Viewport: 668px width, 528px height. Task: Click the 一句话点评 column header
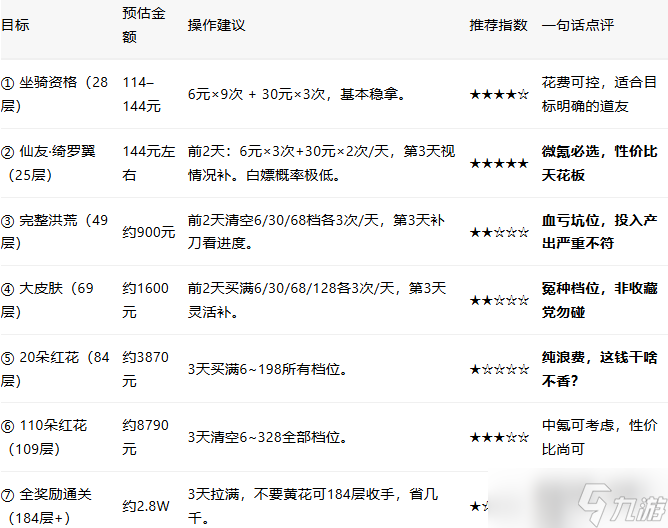(x=577, y=25)
